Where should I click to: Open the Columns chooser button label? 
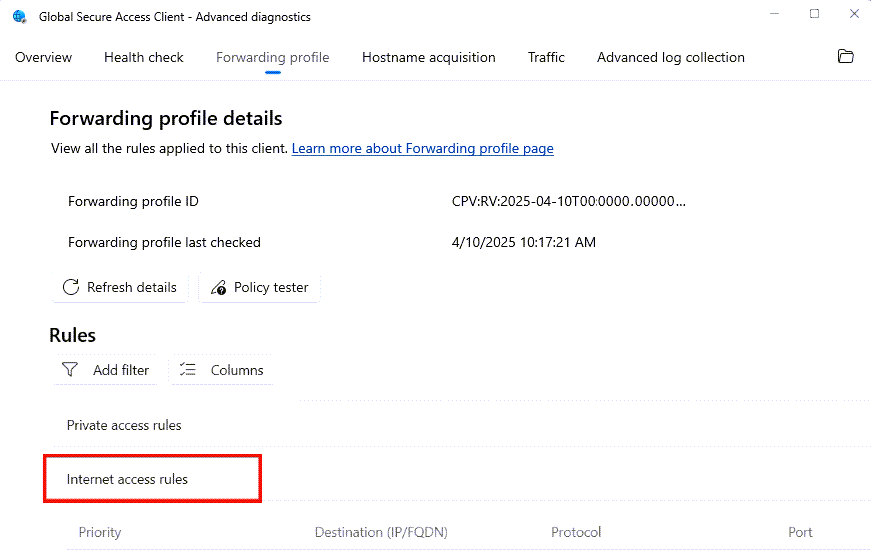[x=237, y=370]
